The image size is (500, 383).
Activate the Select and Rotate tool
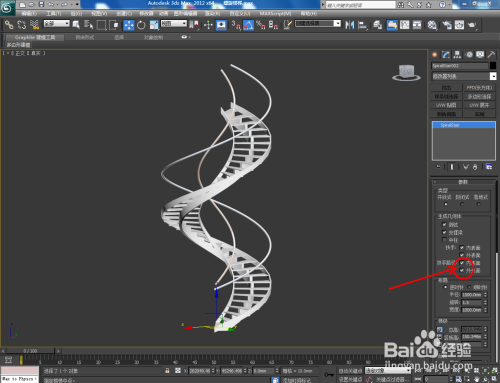click(x=141, y=25)
